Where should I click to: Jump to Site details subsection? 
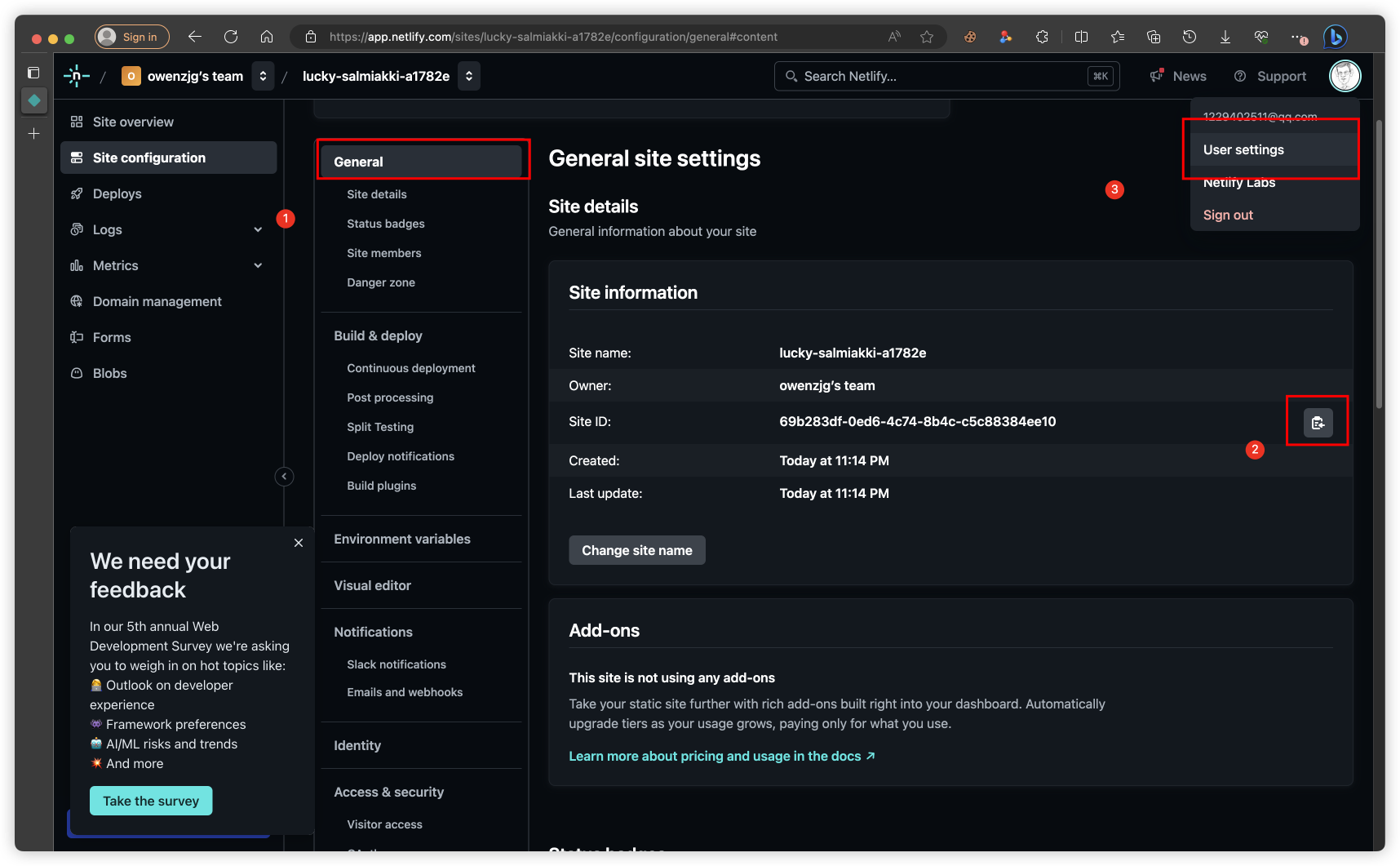click(376, 194)
